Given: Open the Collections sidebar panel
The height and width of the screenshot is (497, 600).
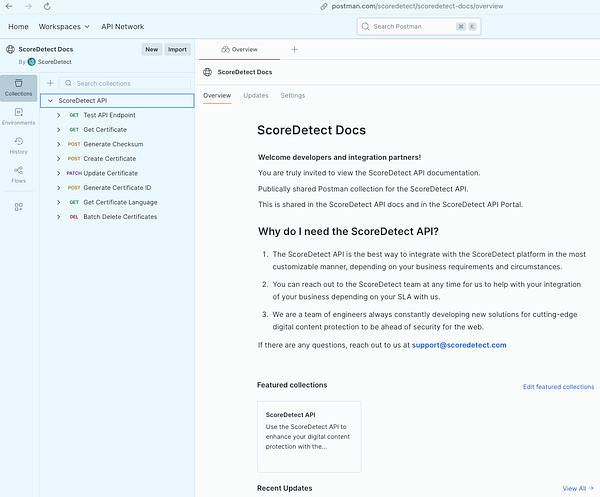Looking at the screenshot, I should tap(18, 88).
